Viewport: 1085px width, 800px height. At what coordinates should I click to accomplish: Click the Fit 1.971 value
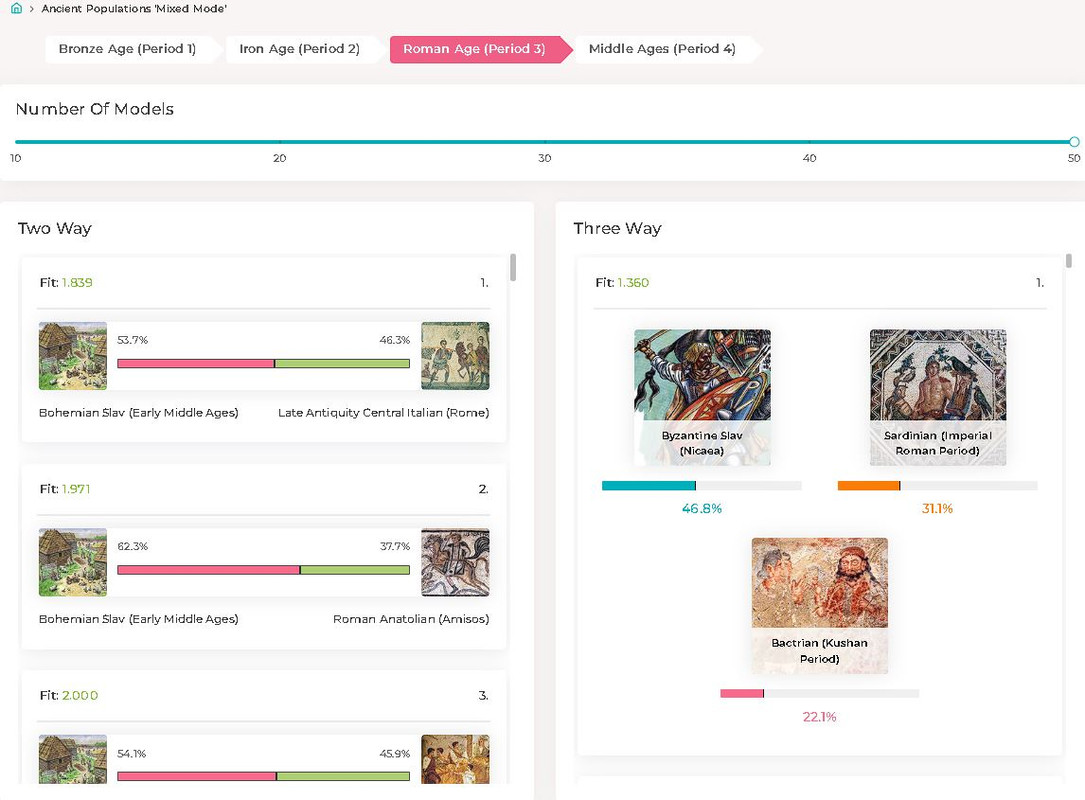point(76,489)
